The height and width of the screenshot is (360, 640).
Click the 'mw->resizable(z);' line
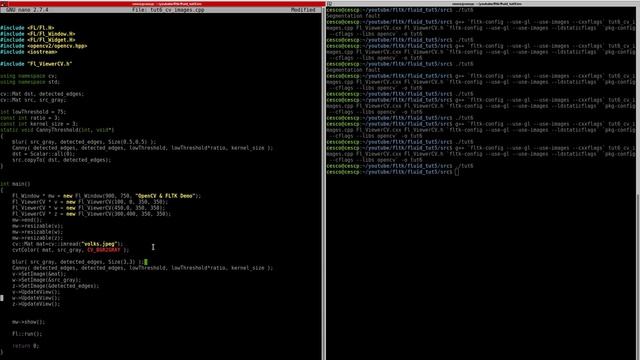[x=38, y=238]
